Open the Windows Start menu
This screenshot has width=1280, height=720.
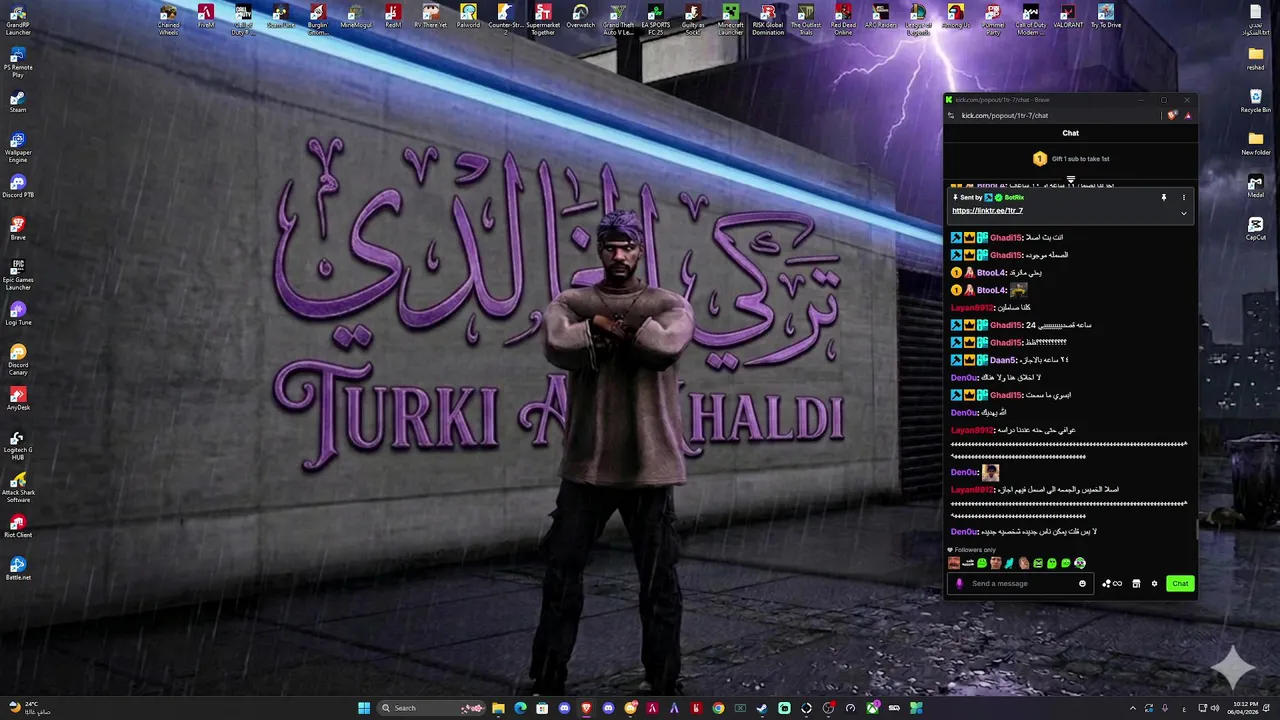[364, 708]
